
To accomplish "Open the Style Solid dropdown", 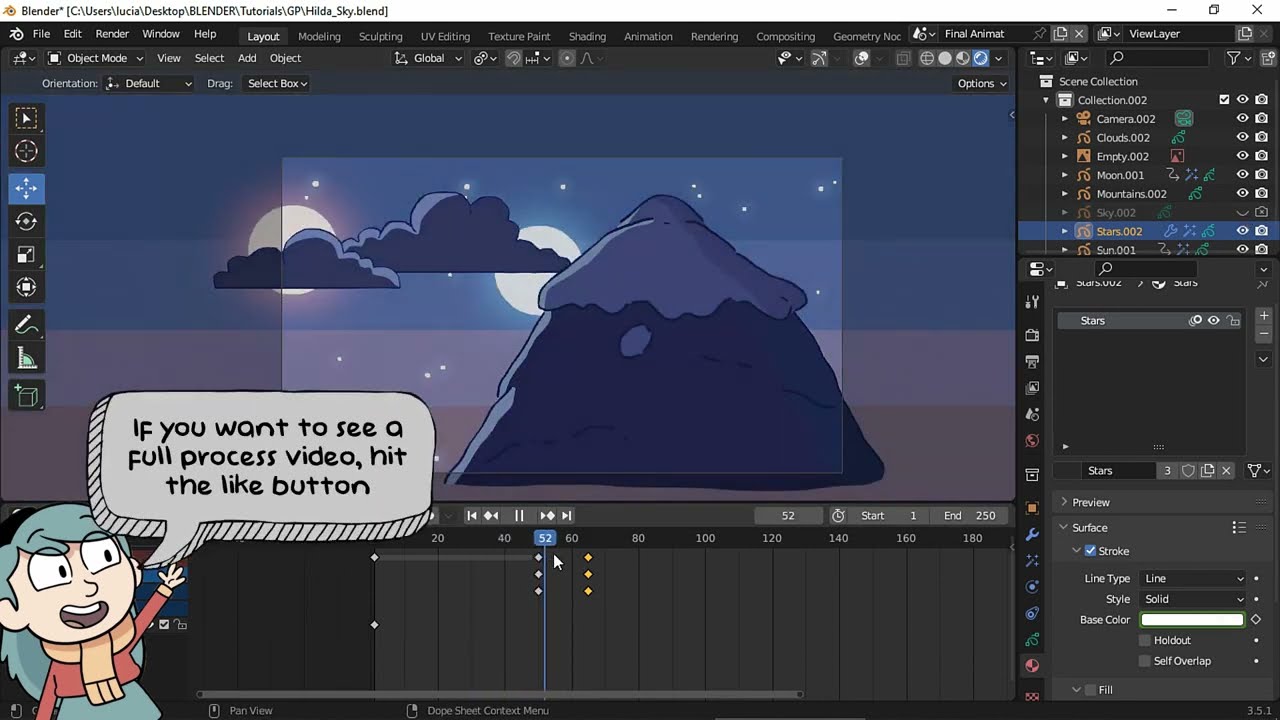I will pyautogui.click(x=1194, y=599).
